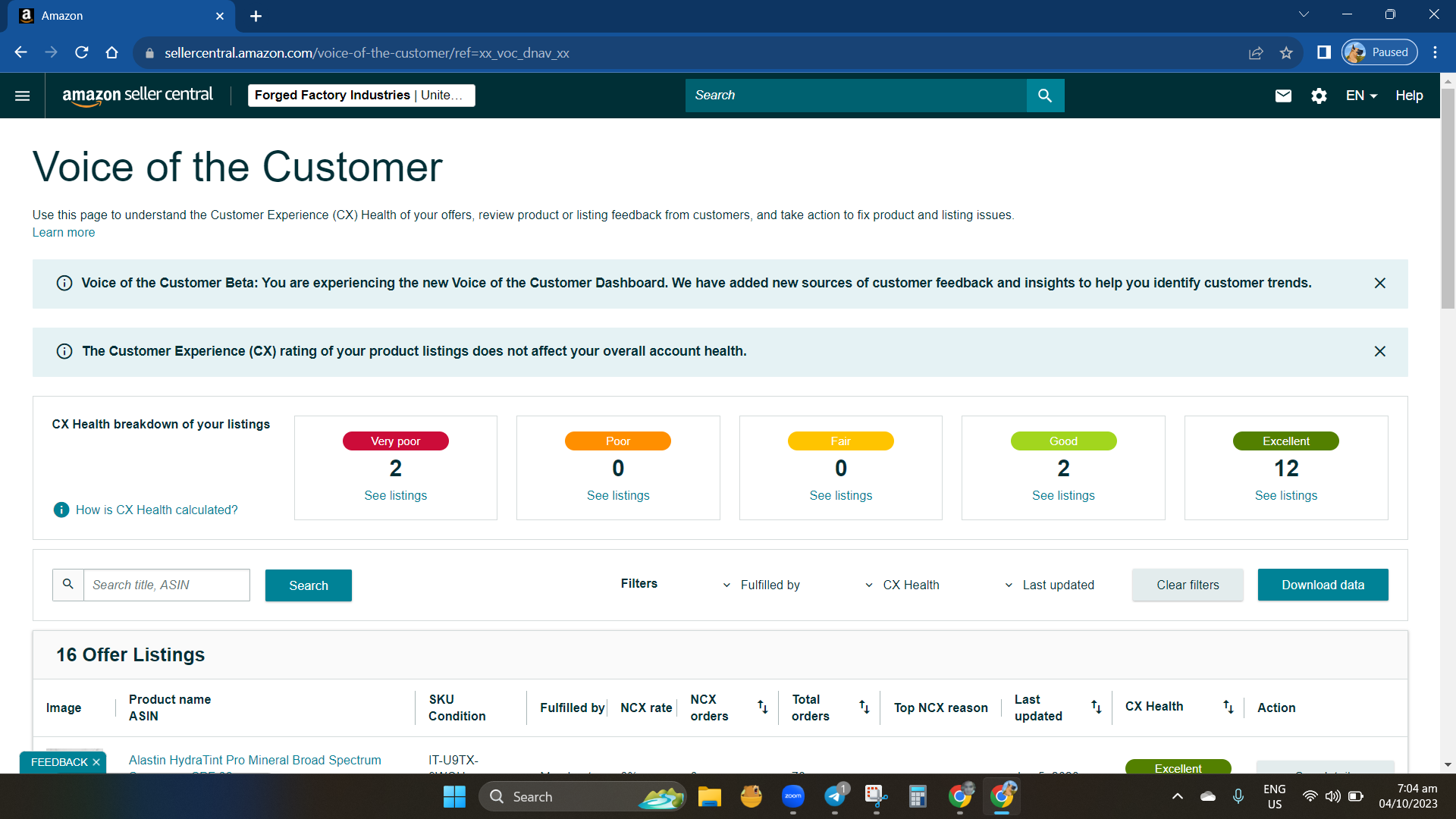Click the Learn more link
1456x819 pixels.
tap(64, 232)
